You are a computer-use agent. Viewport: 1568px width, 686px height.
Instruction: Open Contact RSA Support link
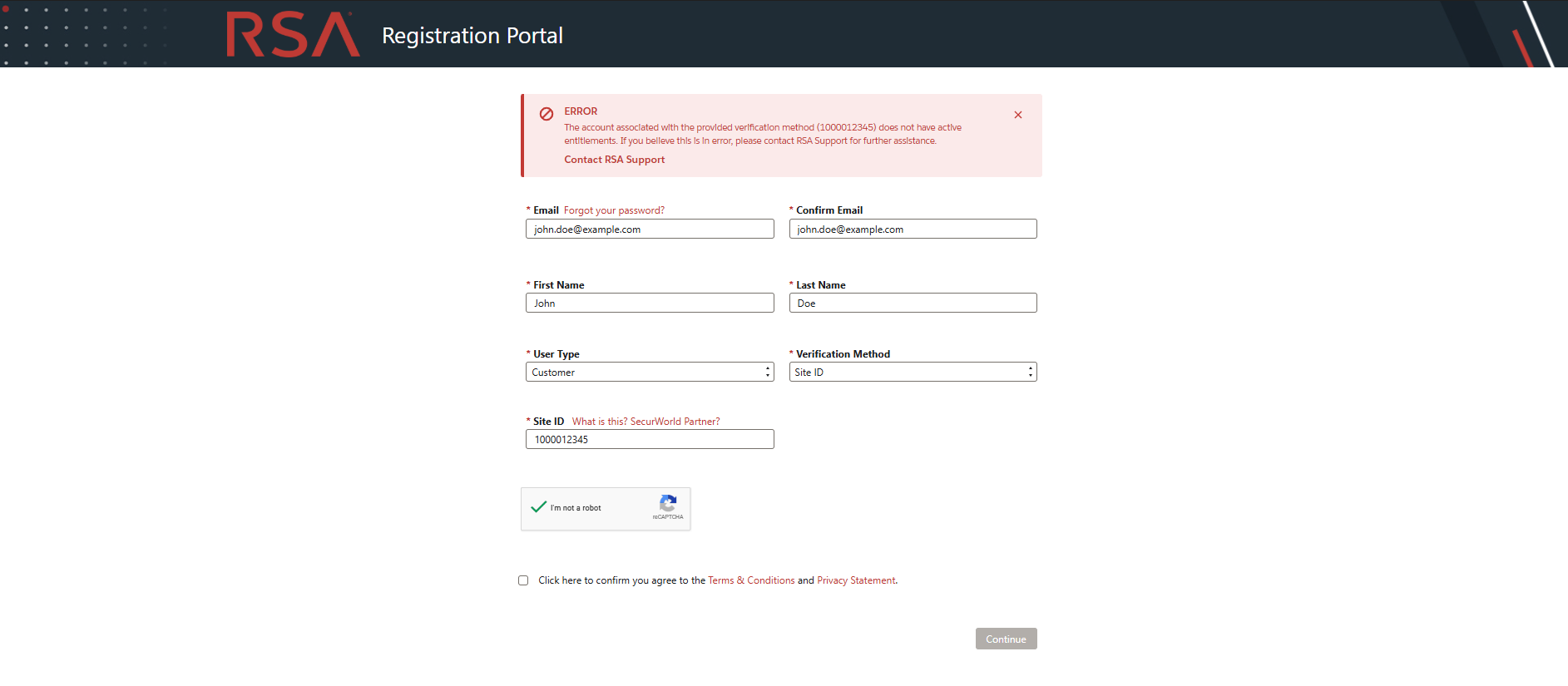pos(615,160)
